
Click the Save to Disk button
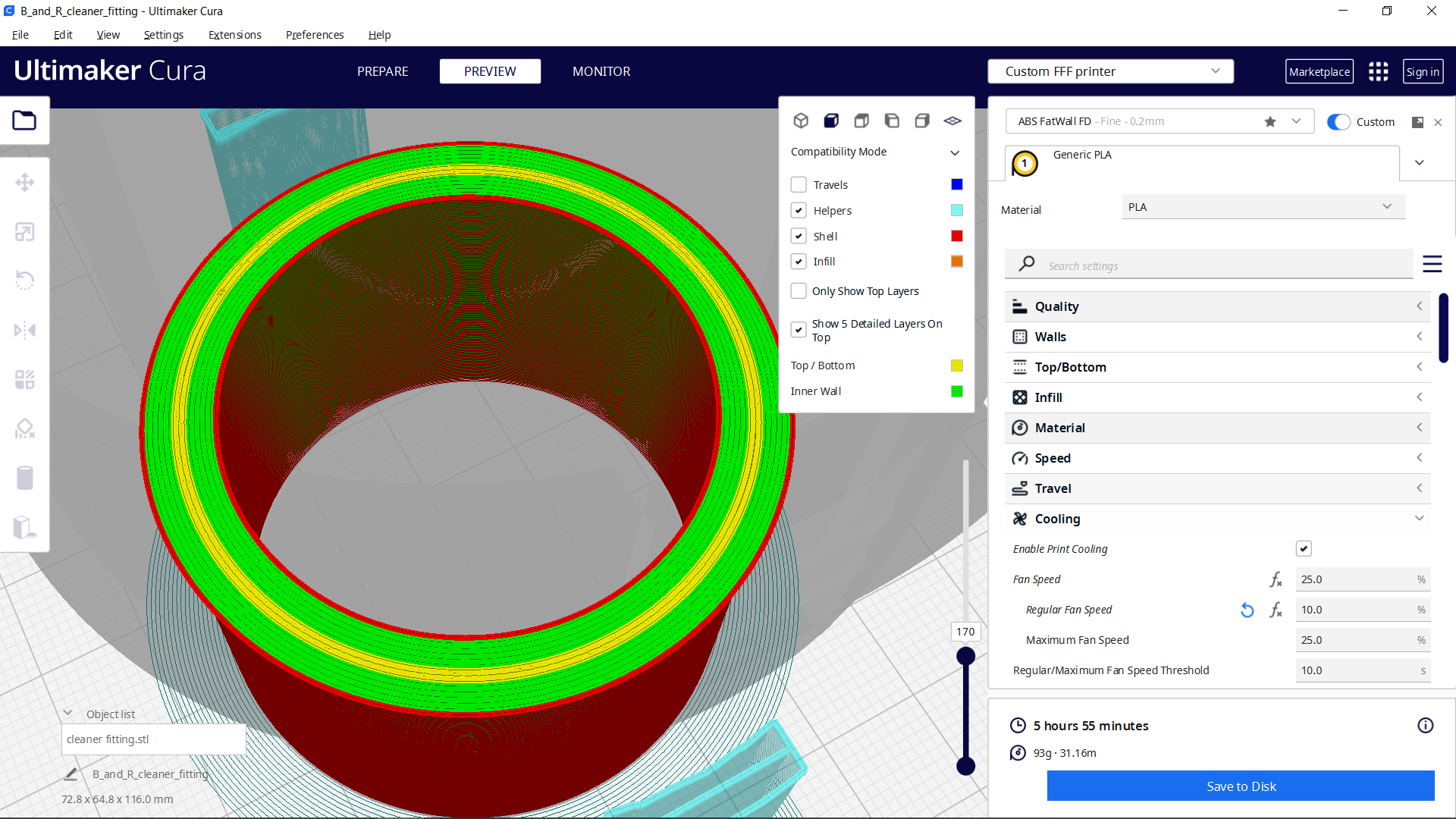pos(1240,786)
